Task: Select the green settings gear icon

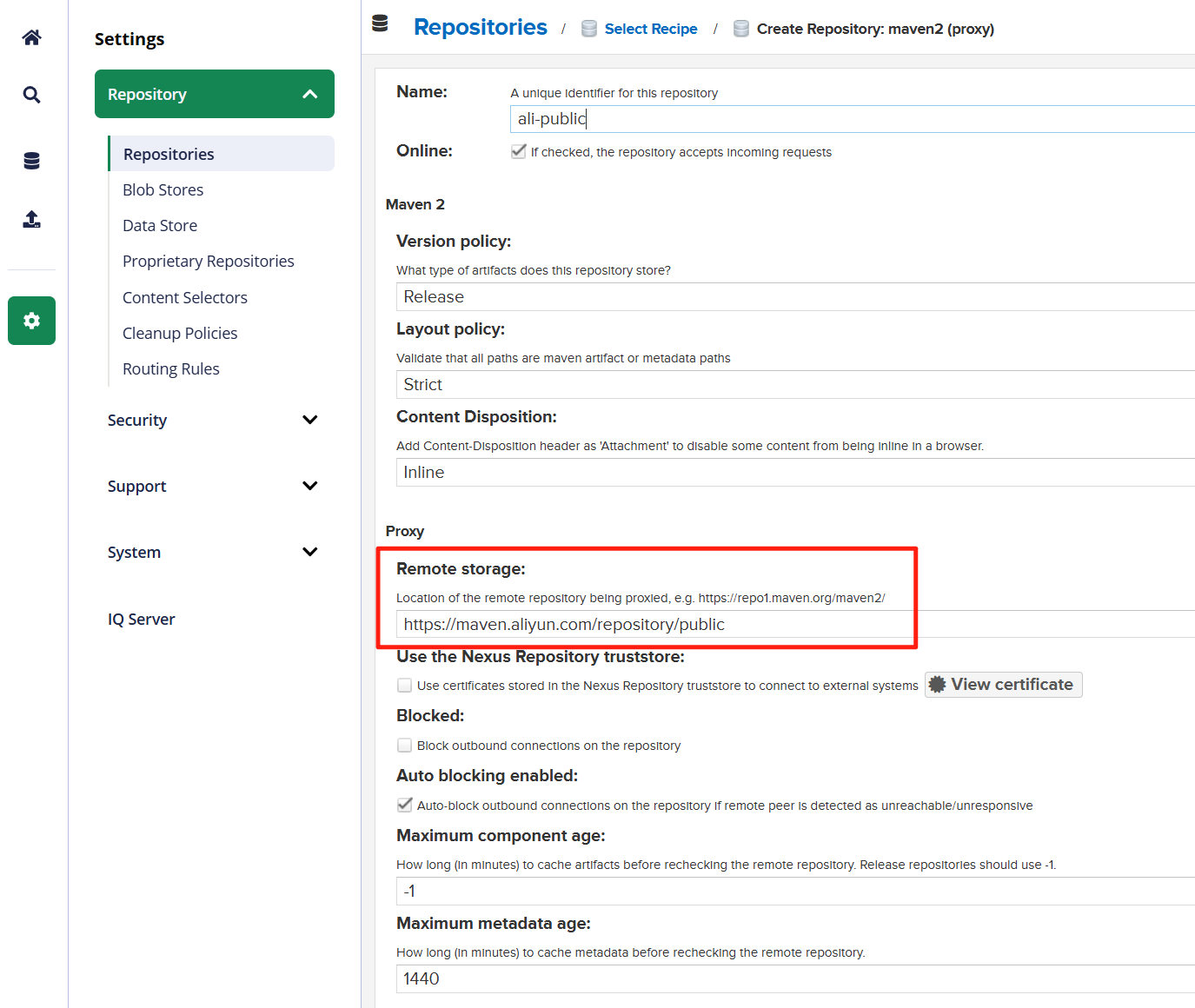Action: click(x=31, y=321)
